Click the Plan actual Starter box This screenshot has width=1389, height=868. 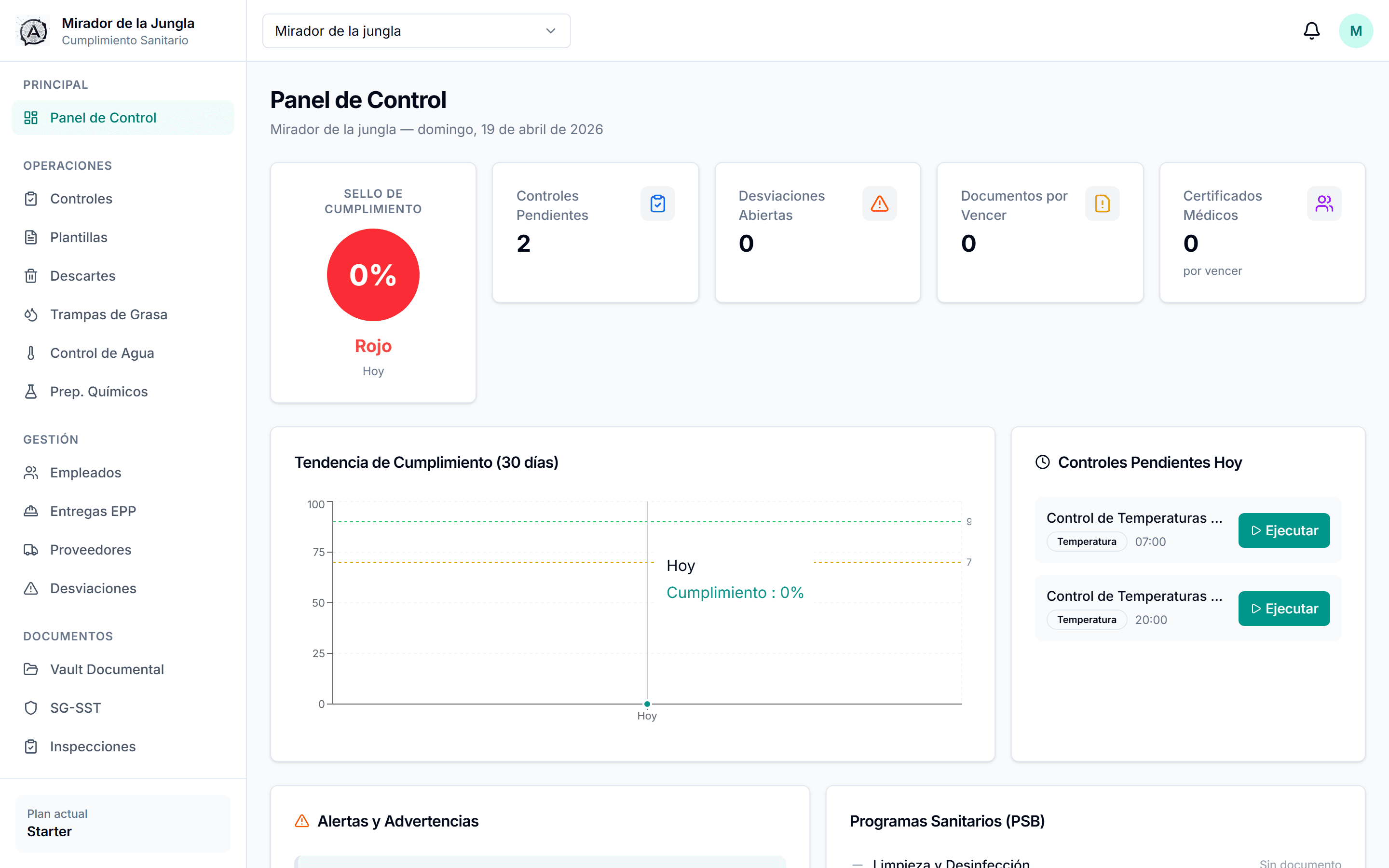point(123,823)
